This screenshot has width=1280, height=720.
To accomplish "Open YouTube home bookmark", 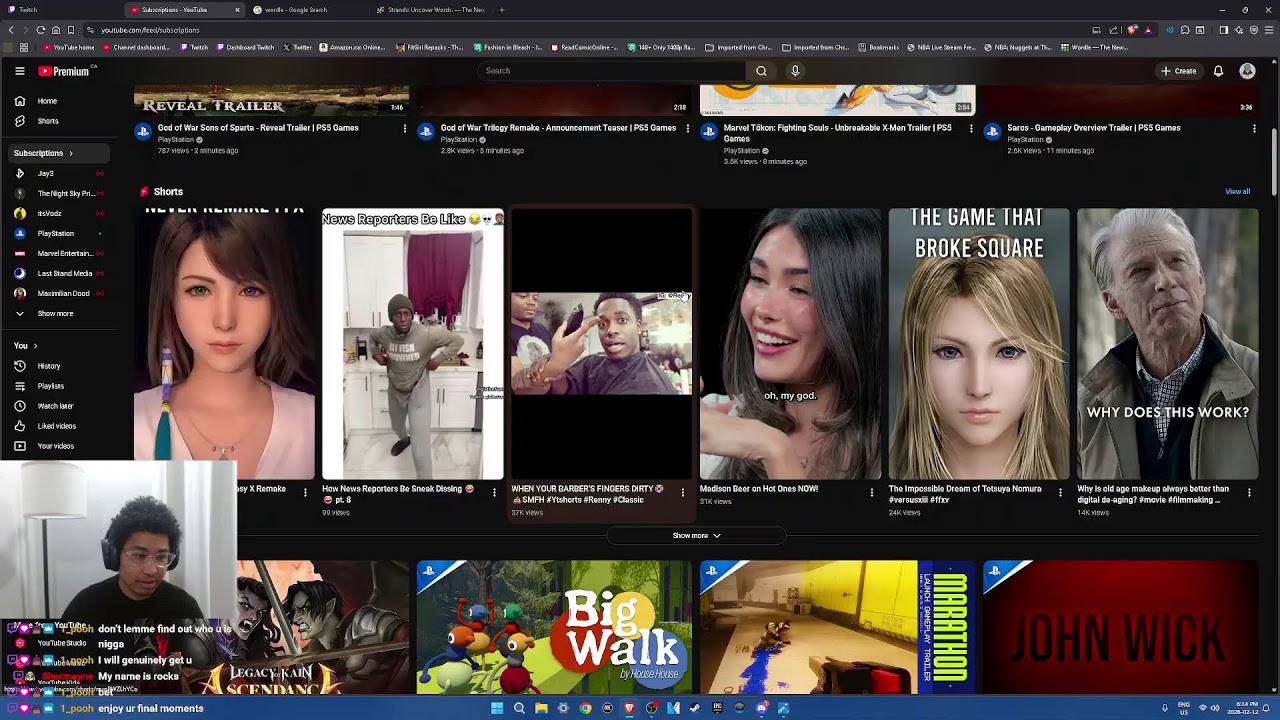I will coord(70,47).
